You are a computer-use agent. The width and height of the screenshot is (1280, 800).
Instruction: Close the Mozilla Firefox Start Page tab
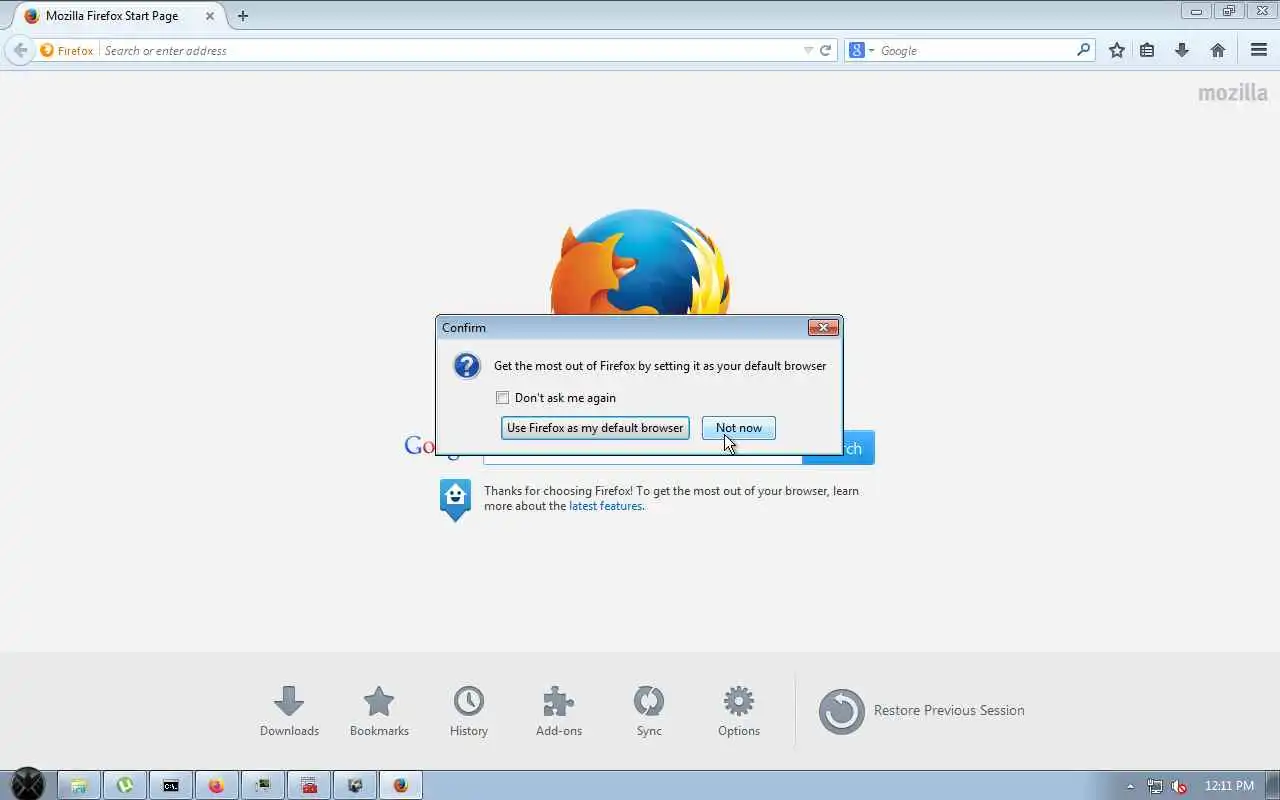[x=210, y=16]
